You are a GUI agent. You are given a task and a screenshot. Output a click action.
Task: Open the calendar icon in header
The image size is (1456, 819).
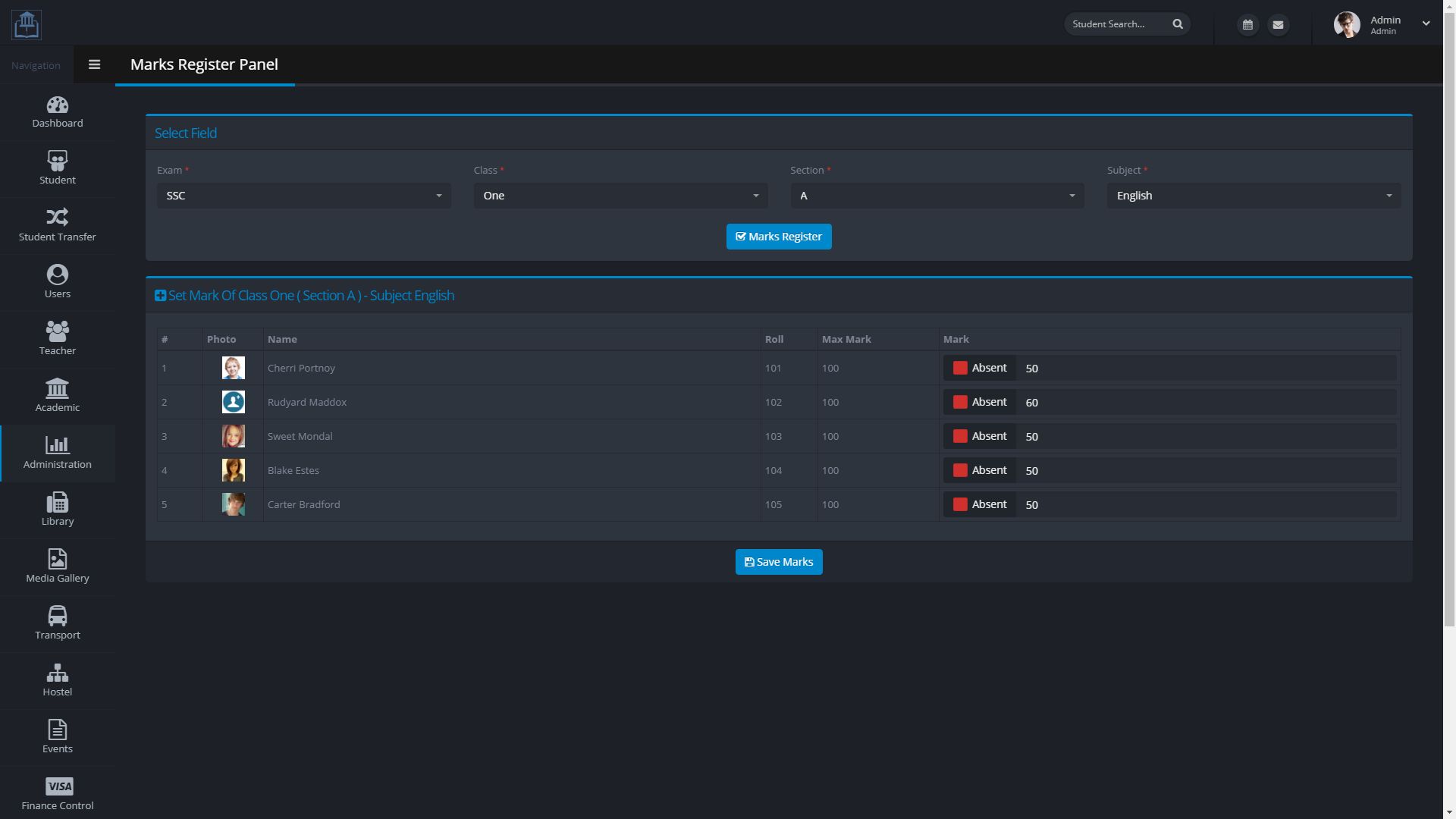[1247, 25]
